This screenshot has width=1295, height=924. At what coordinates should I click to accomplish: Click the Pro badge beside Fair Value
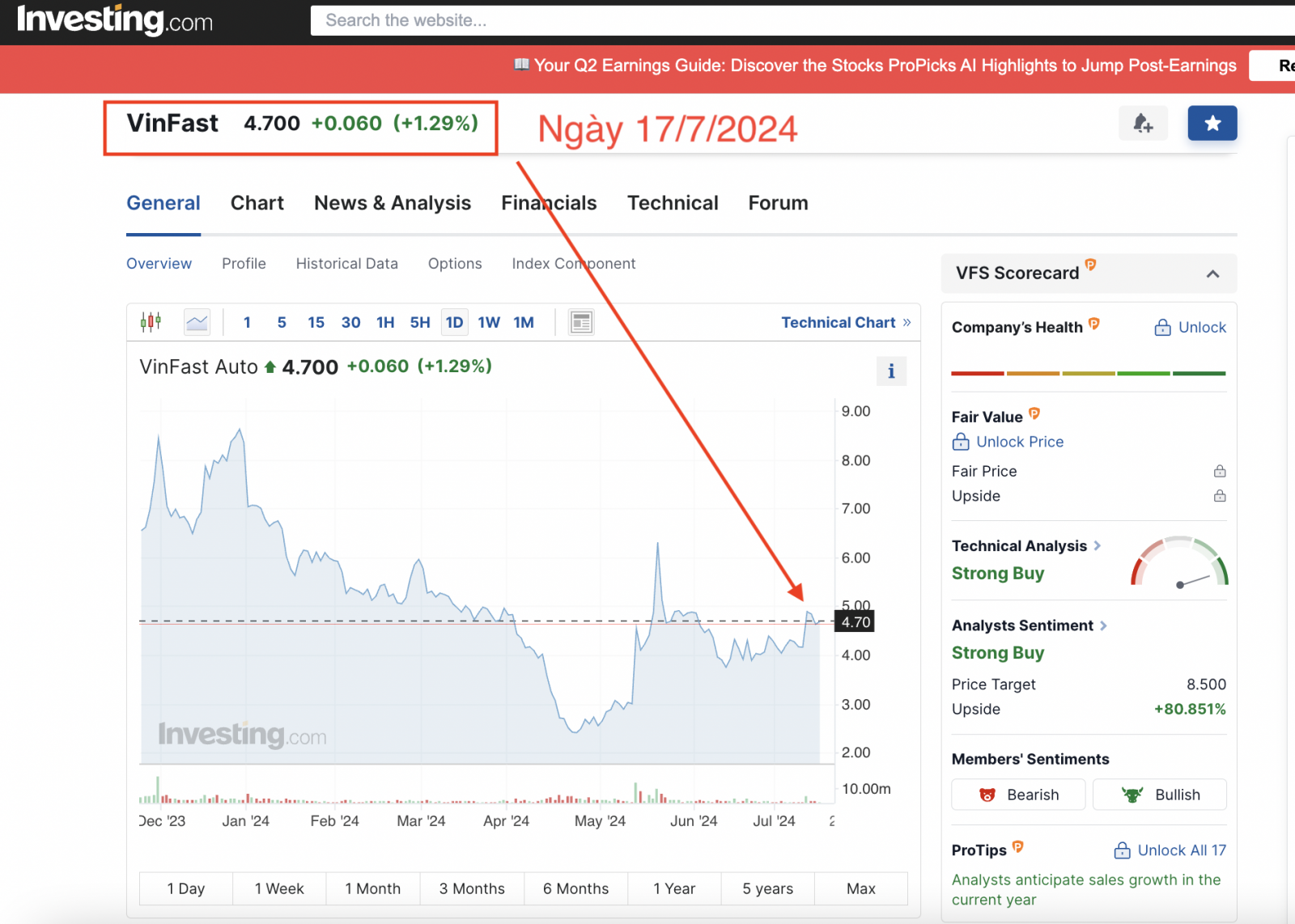1034,413
